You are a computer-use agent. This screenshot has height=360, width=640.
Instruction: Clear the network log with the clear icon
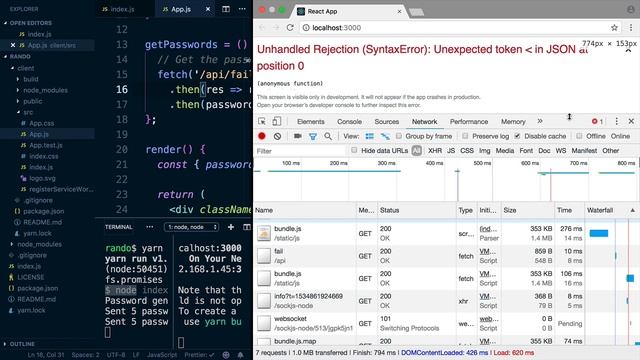click(278, 136)
